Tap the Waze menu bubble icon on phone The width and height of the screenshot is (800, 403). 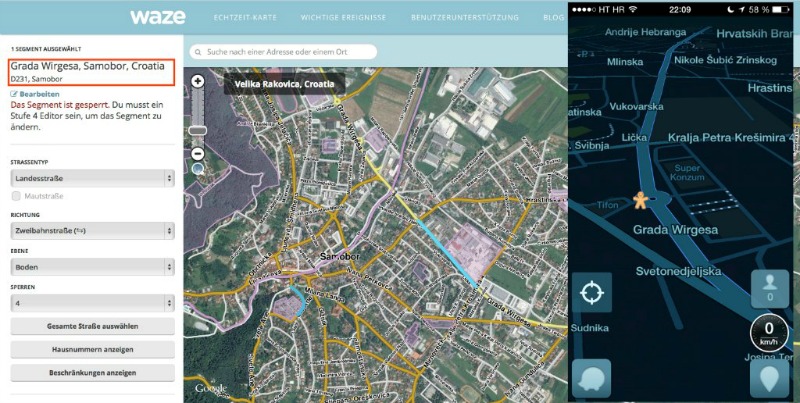(591, 379)
